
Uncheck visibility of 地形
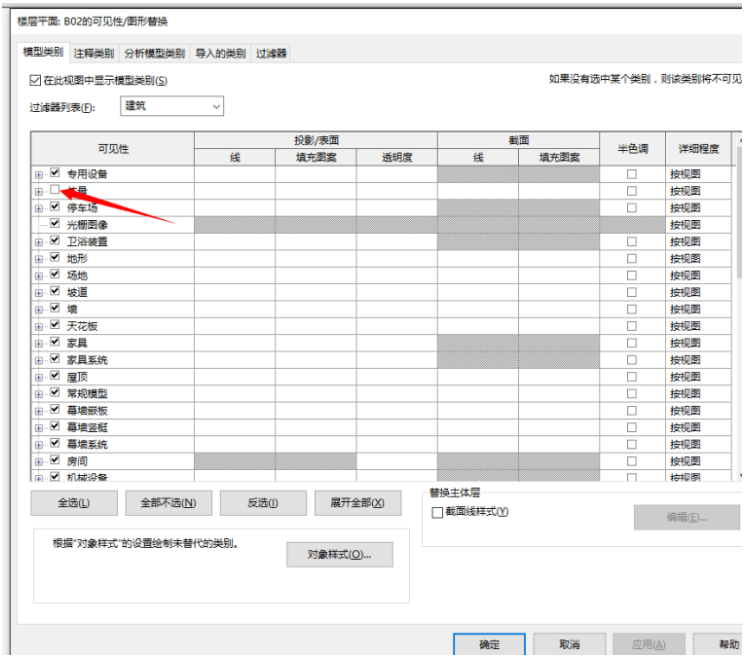55,258
